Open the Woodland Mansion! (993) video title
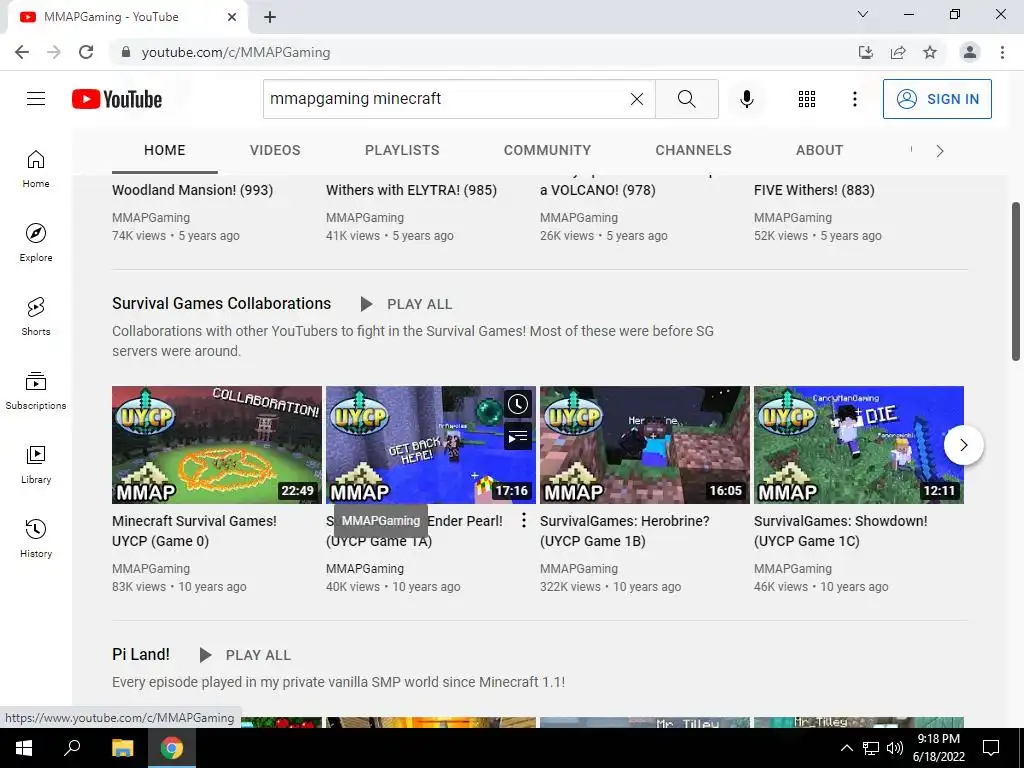The height and width of the screenshot is (768, 1024). click(193, 190)
